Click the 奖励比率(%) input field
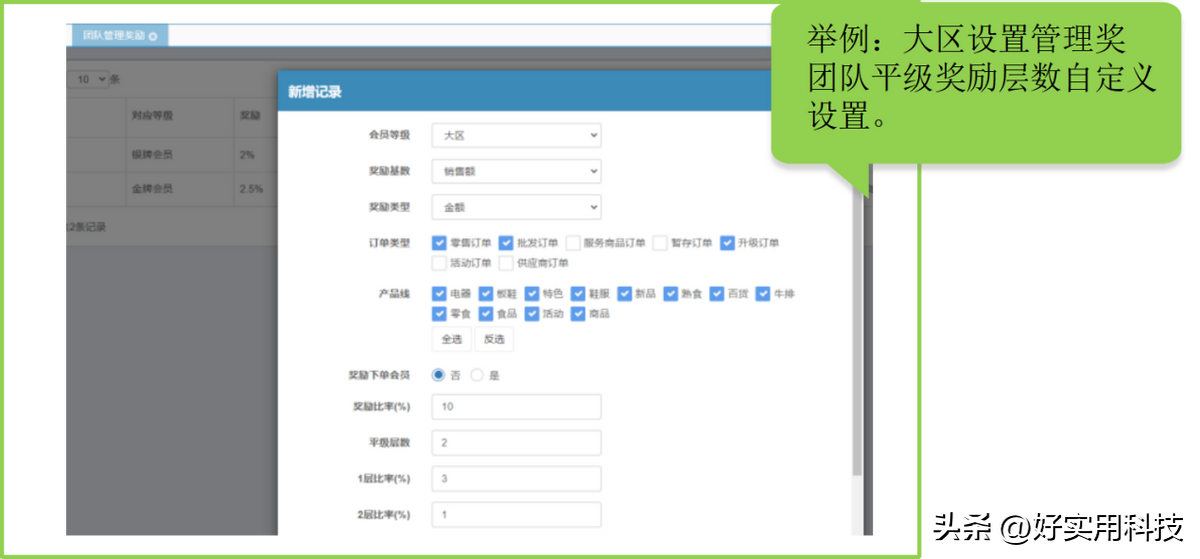The width and height of the screenshot is (1200, 559). [516, 407]
